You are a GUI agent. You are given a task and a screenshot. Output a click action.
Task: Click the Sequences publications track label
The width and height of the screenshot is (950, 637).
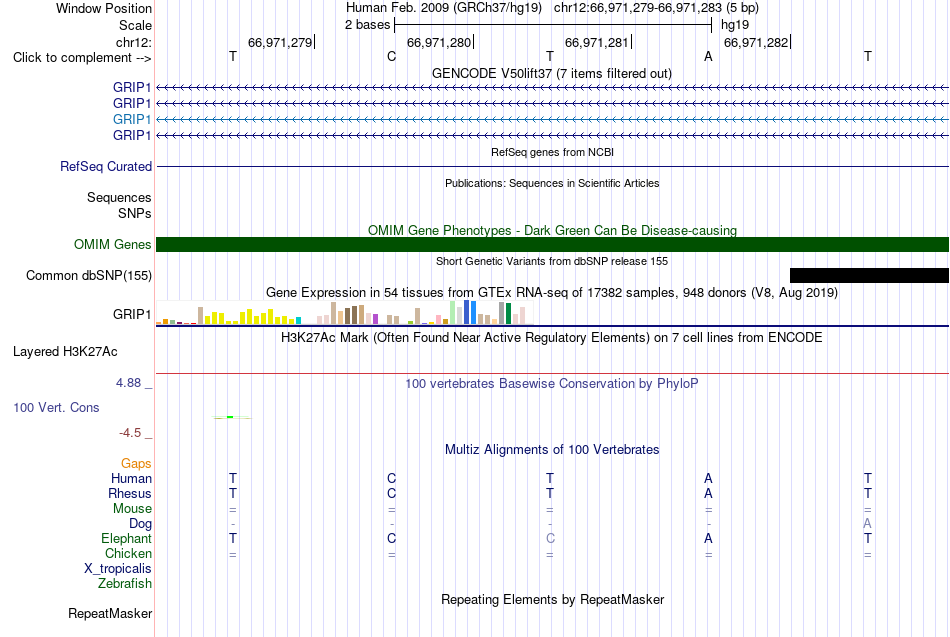(119, 198)
